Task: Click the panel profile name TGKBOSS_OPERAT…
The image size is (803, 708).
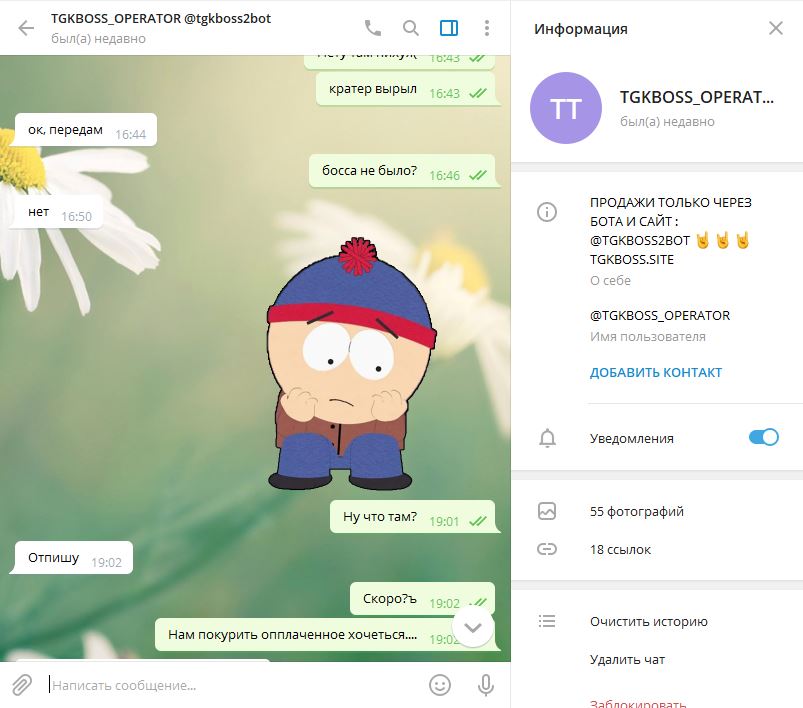Action: click(x=696, y=97)
